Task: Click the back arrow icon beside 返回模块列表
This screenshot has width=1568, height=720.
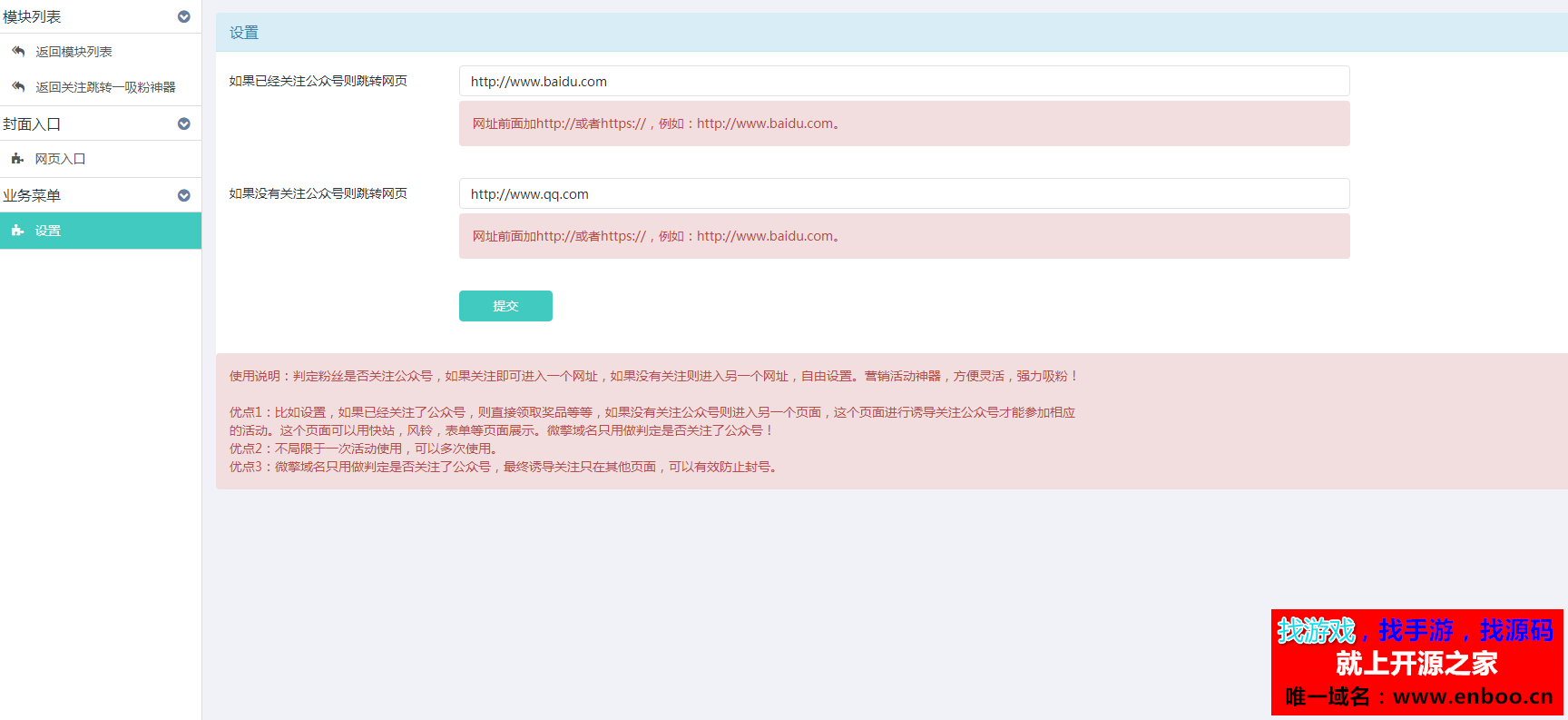Action: (18, 52)
